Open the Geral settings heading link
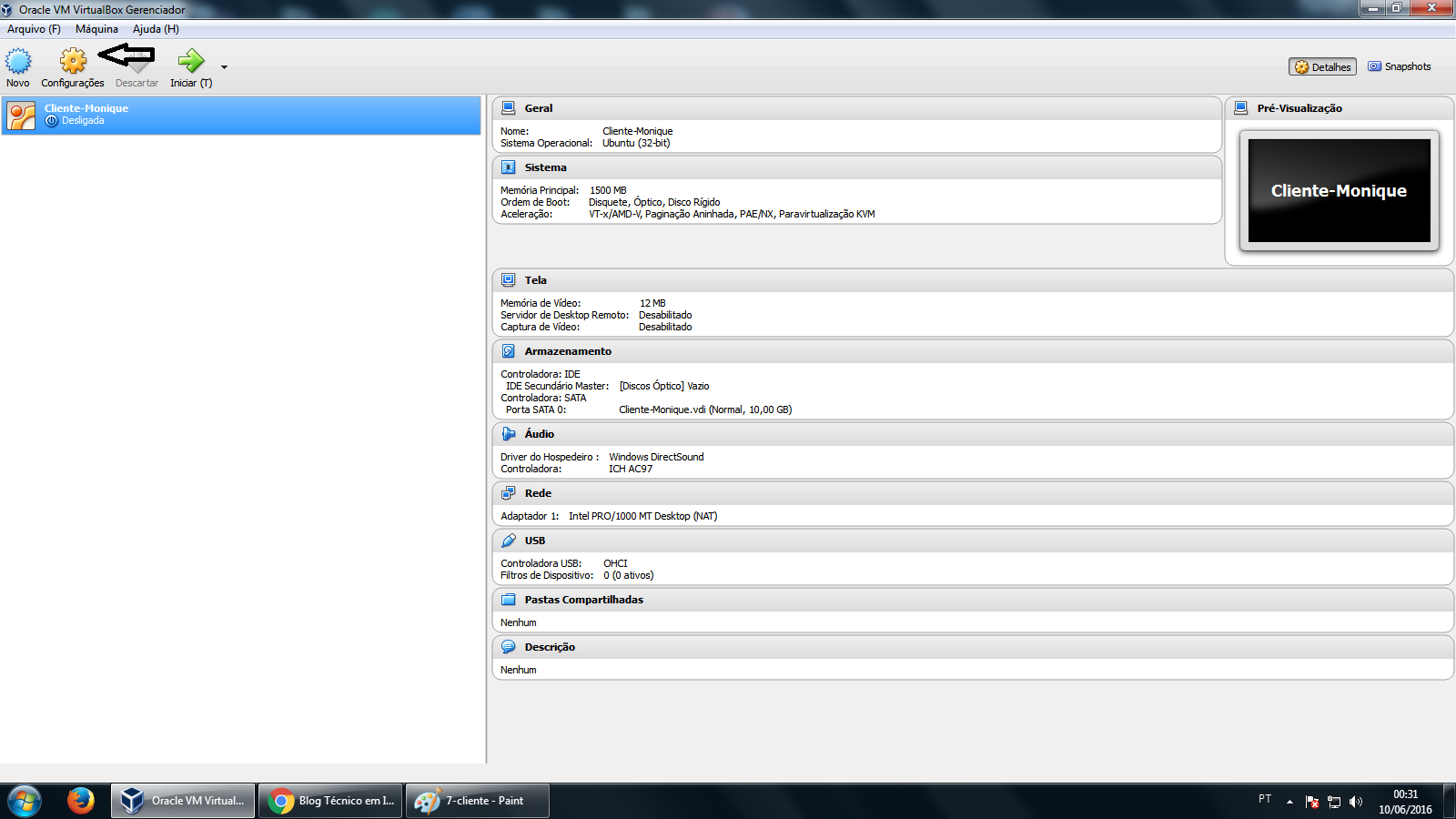This screenshot has width=1456, height=819. 539,108
